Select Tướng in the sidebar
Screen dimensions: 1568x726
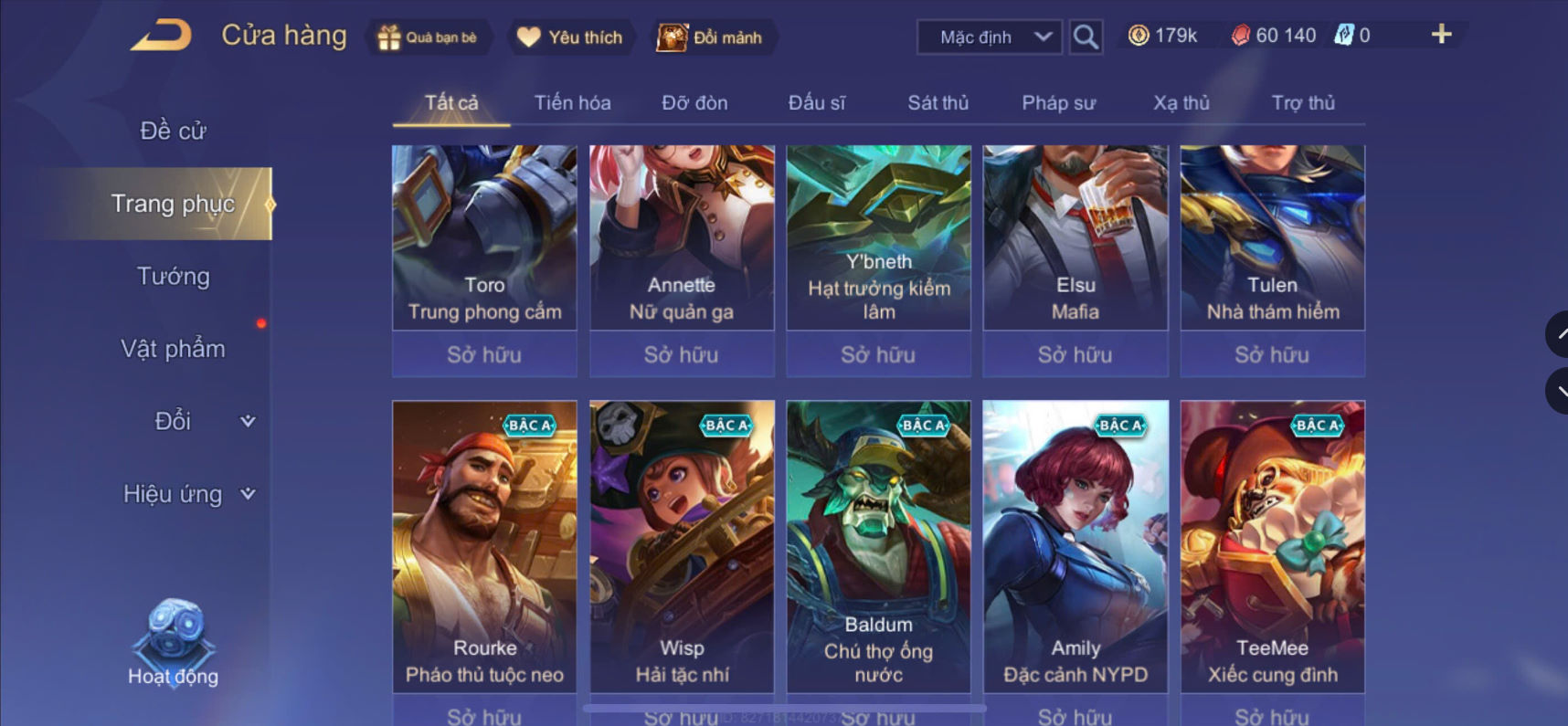(x=173, y=276)
